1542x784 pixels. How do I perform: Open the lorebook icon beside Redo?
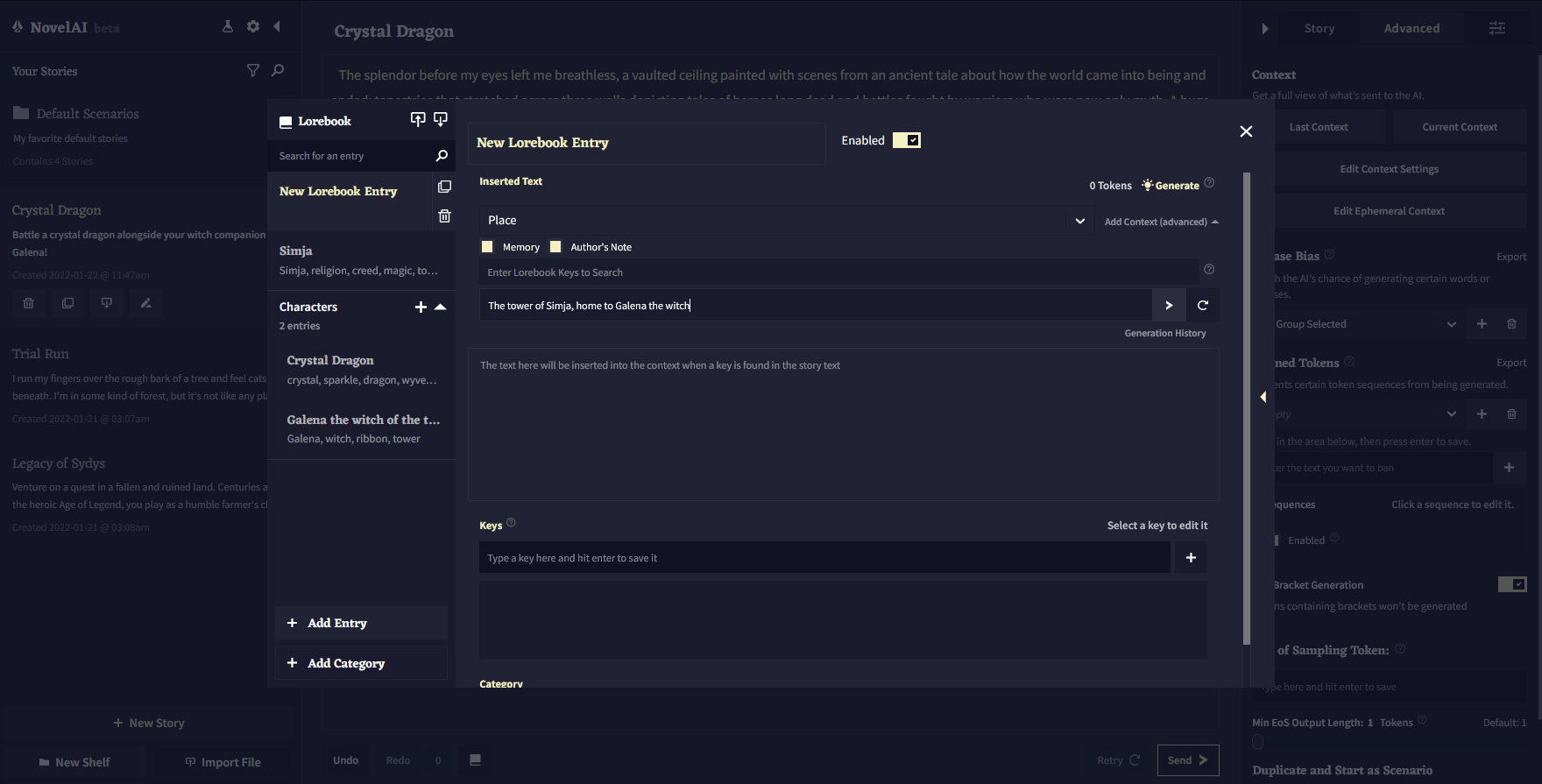[475, 759]
